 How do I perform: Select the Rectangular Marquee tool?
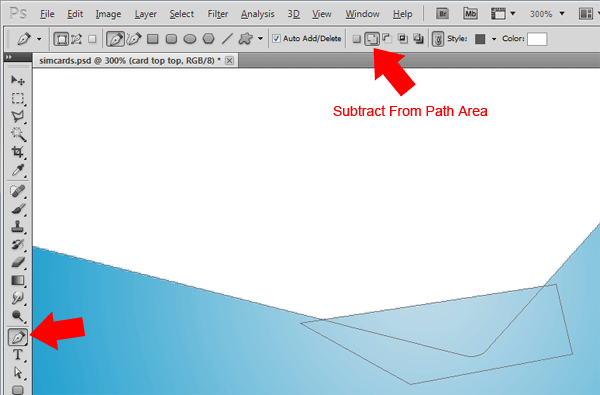point(18,98)
